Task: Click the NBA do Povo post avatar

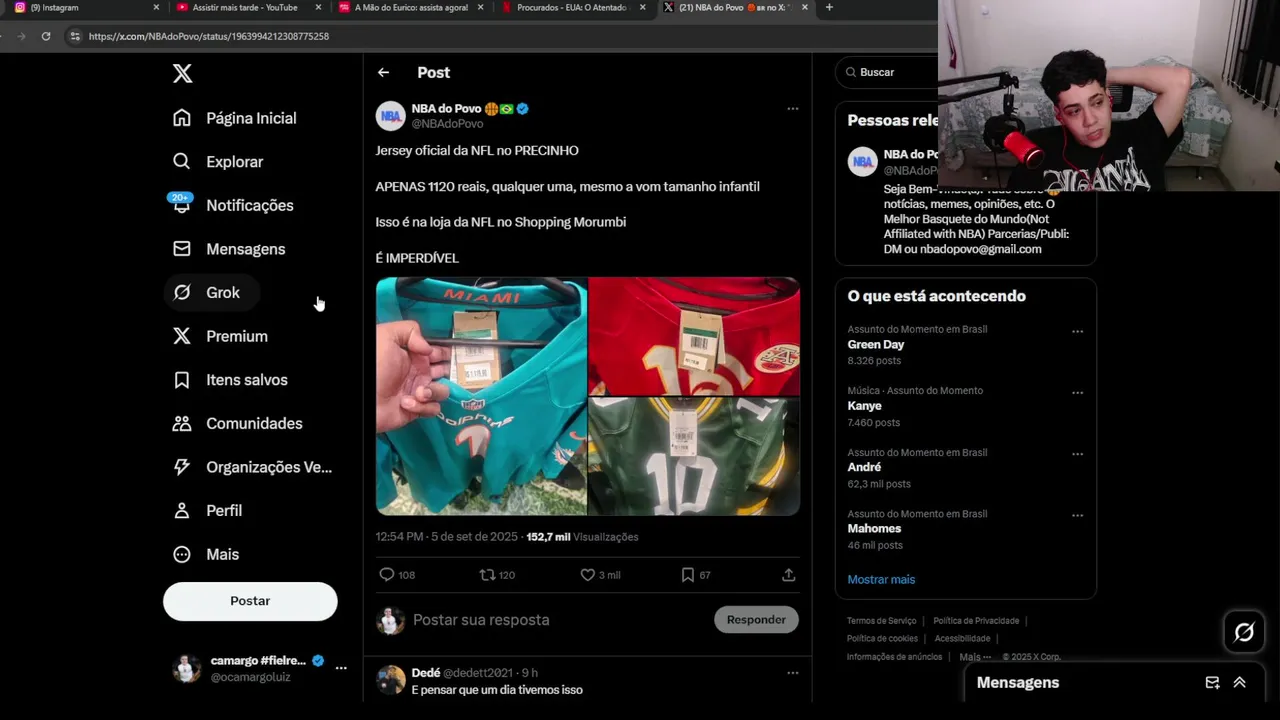Action: coord(391,116)
